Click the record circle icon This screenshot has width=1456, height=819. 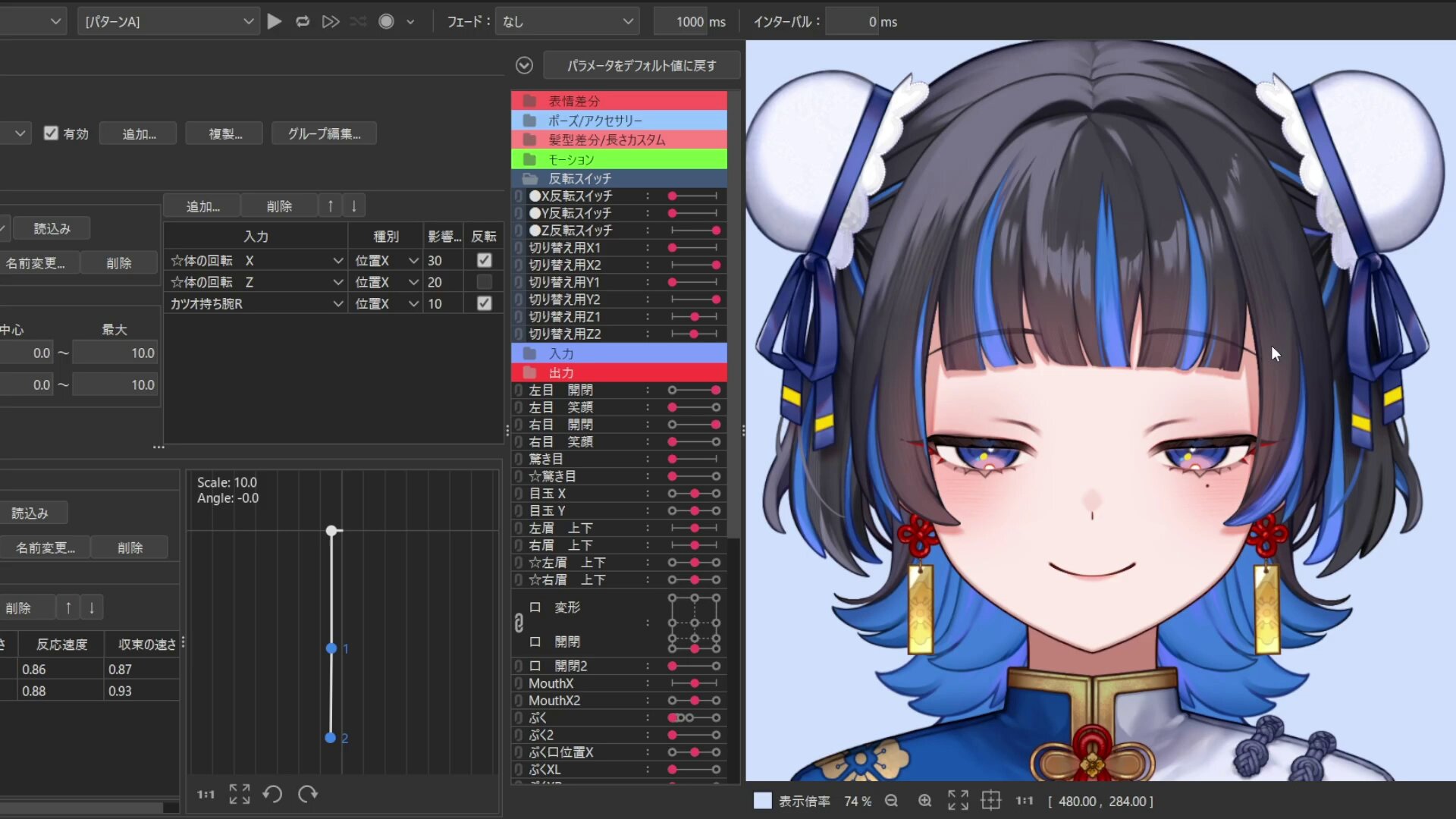[386, 22]
